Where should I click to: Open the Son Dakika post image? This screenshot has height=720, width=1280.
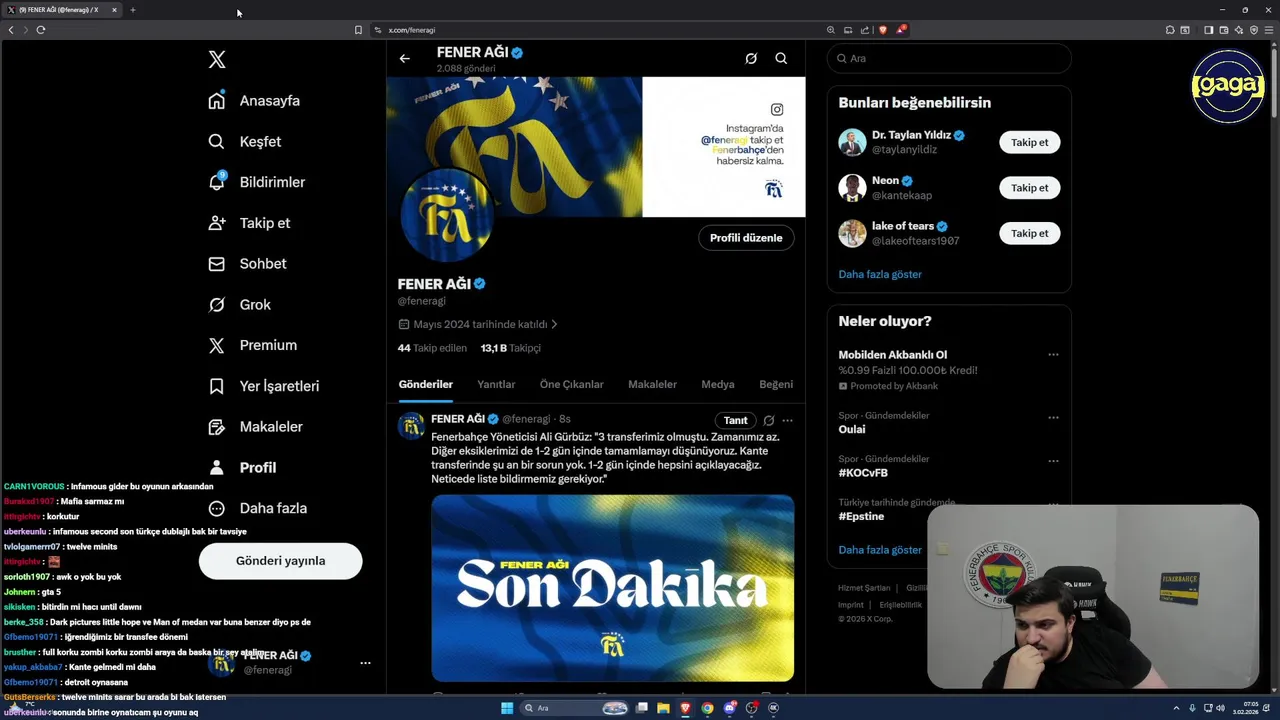(613, 588)
